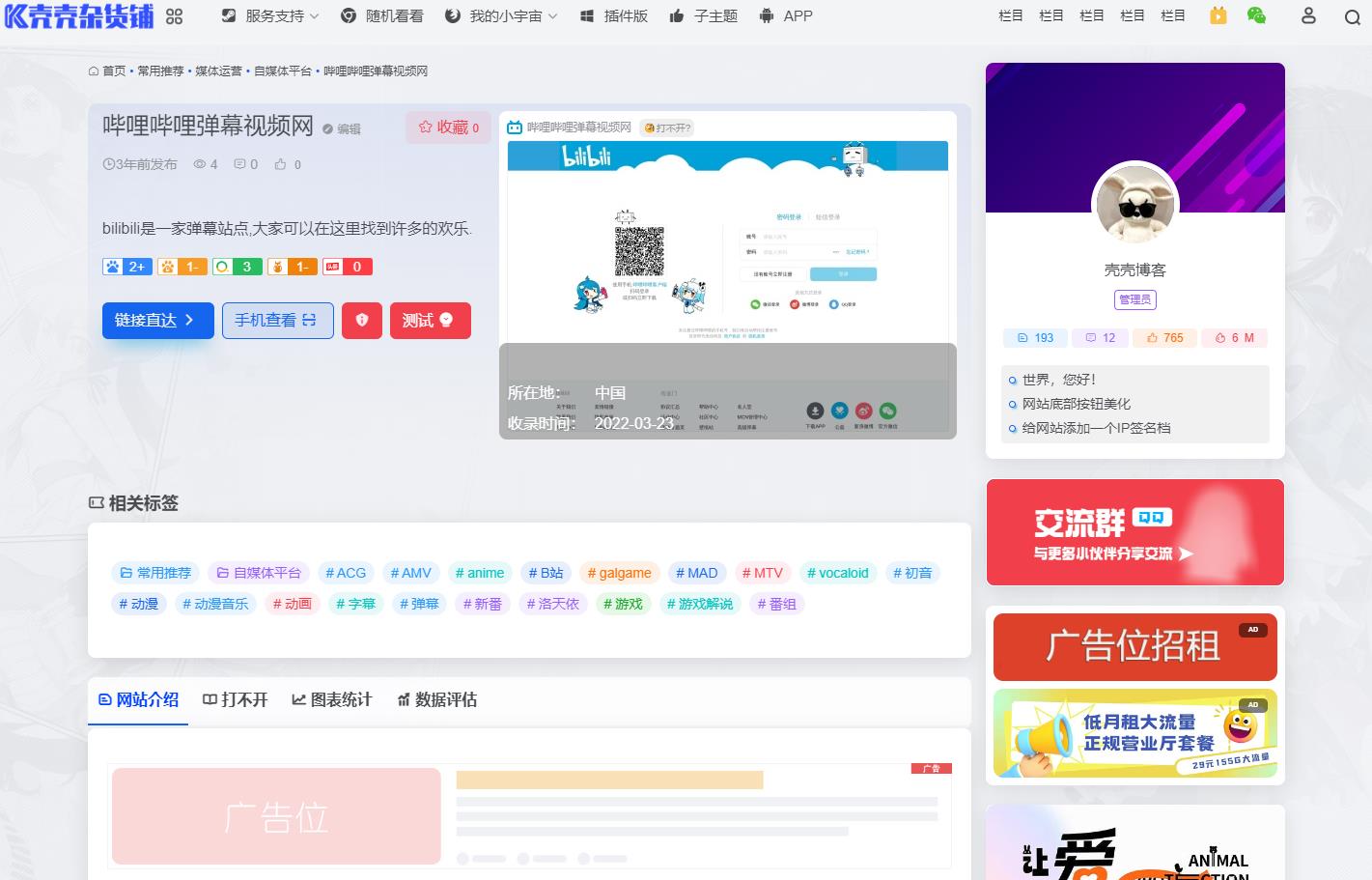Click the author likes count 765

1165,338
